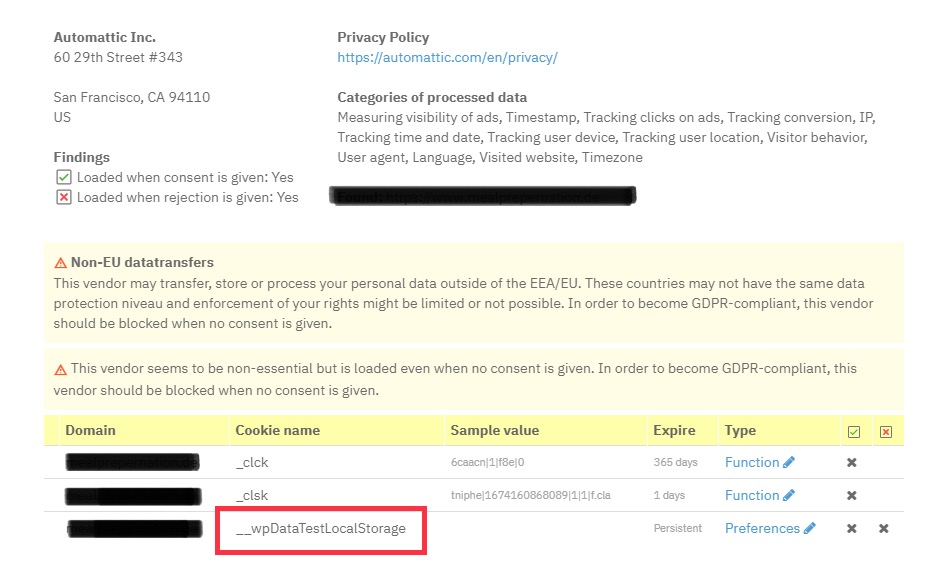
Task: Click the 1 days expire value
Action: click(670, 495)
